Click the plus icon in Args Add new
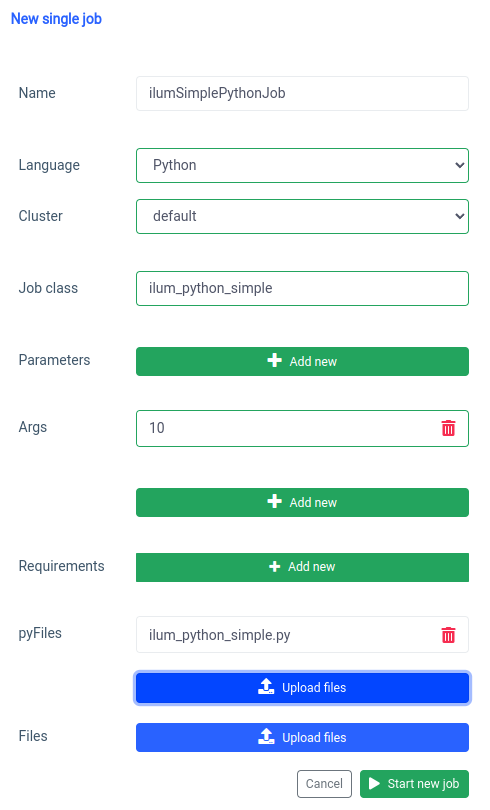 pyautogui.click(x=275, y=502)
